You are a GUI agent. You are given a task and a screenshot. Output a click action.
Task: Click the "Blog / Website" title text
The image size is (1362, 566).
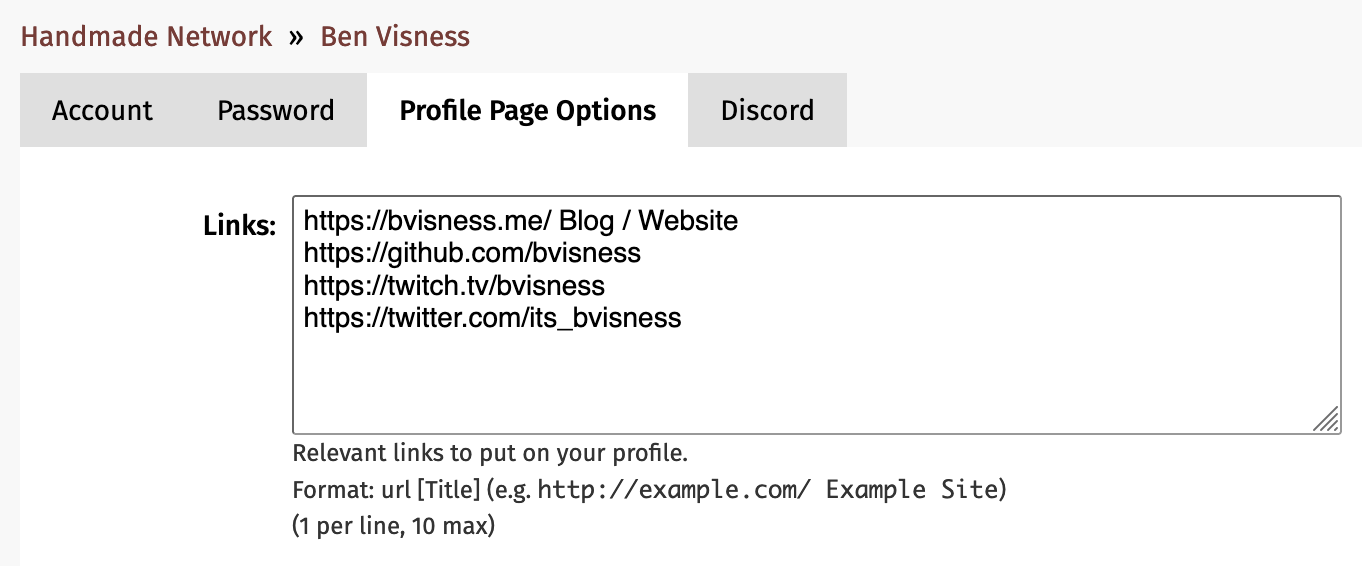pos(648,220)
